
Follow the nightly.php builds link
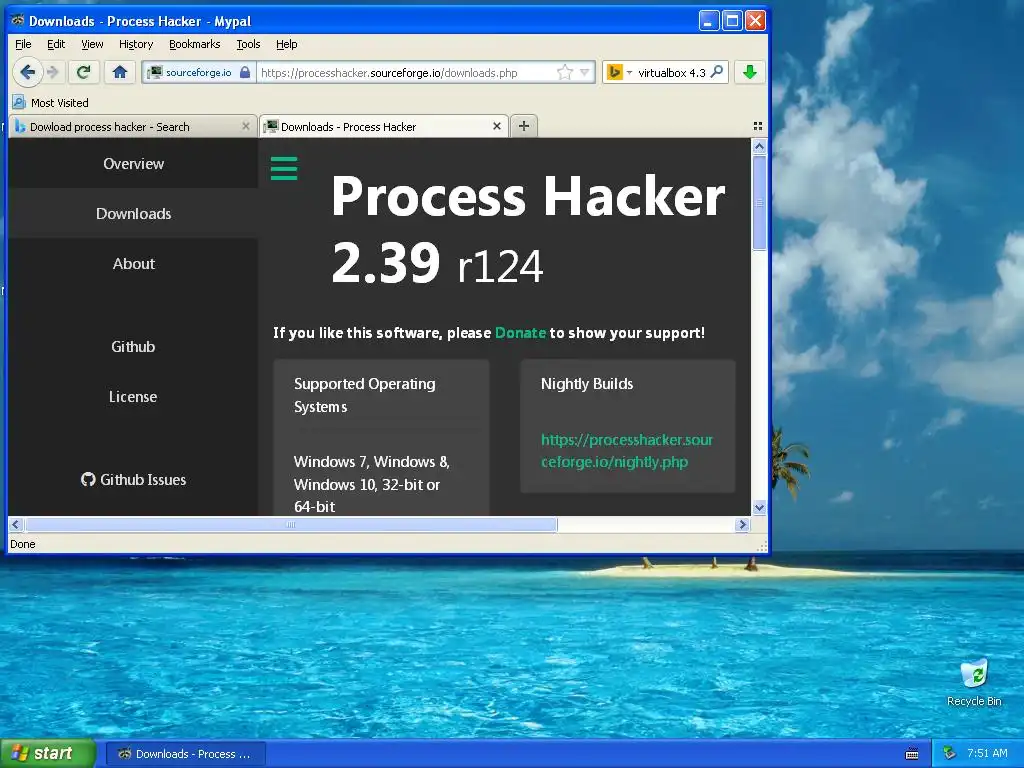pyautogui.click(x=627, y=451)
